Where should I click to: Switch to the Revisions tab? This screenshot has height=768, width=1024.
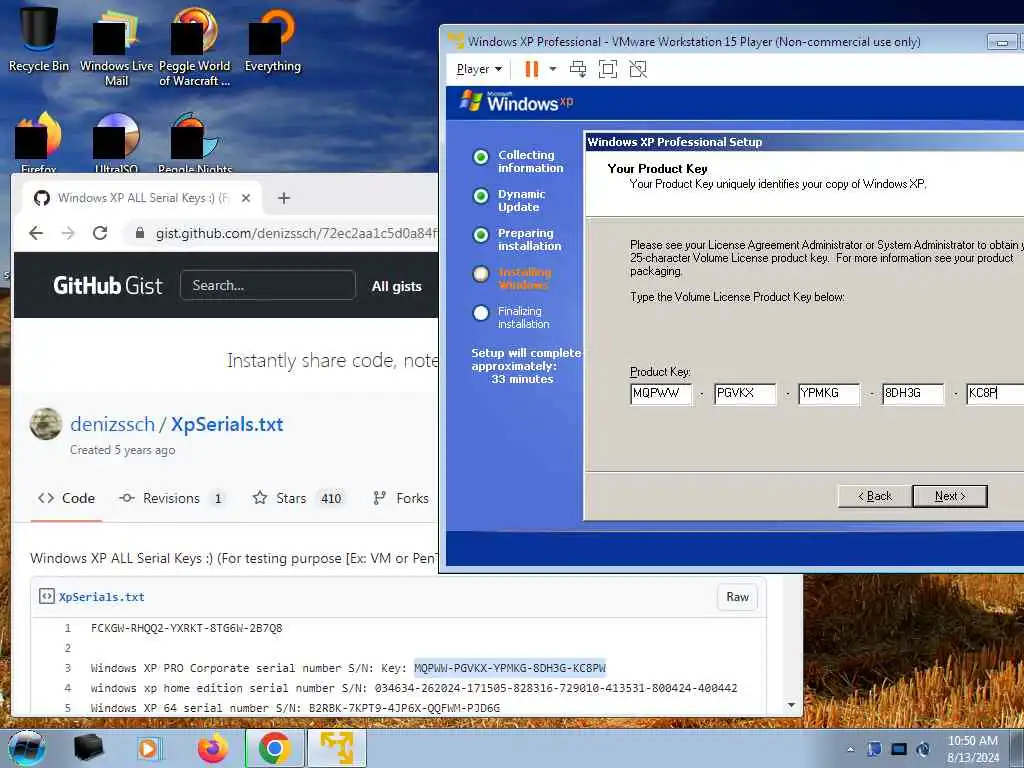(172, 498)
